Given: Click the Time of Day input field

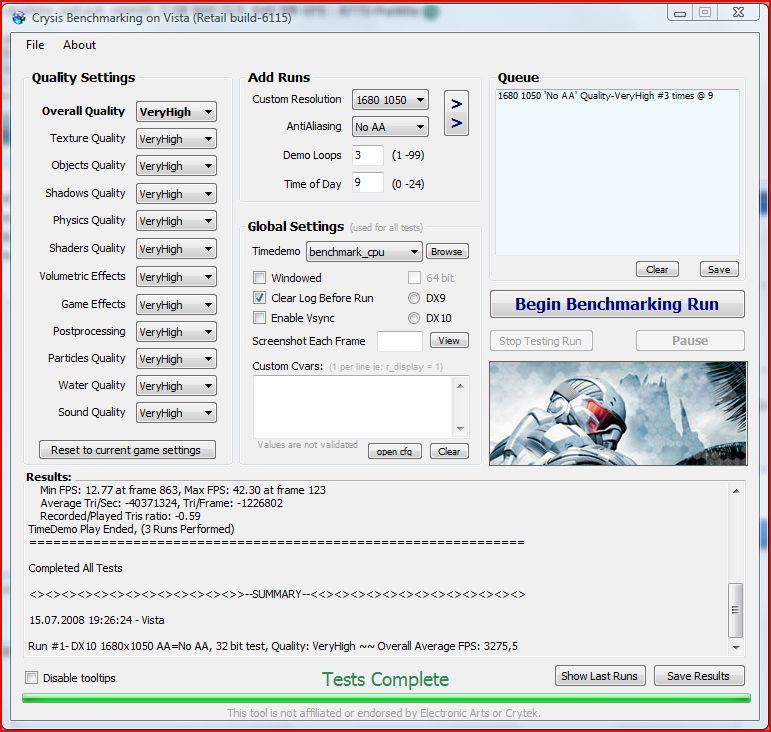Looking at the screenshot, I should pos(367,183).
